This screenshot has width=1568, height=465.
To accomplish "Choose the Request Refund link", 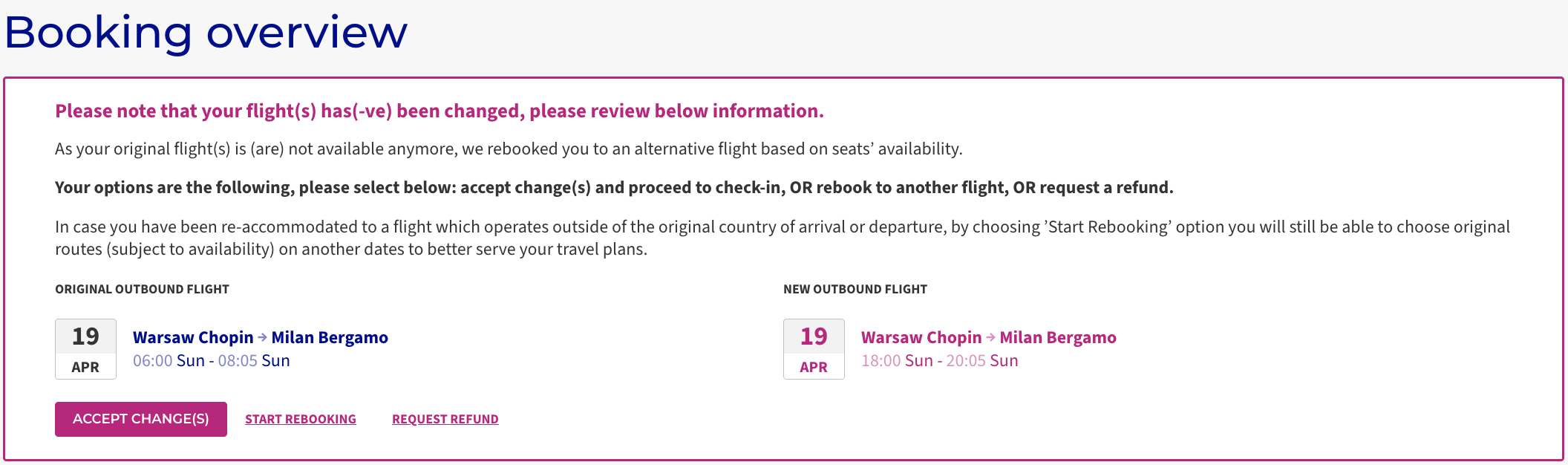I will pyautogui.click(x=445, y=420).
